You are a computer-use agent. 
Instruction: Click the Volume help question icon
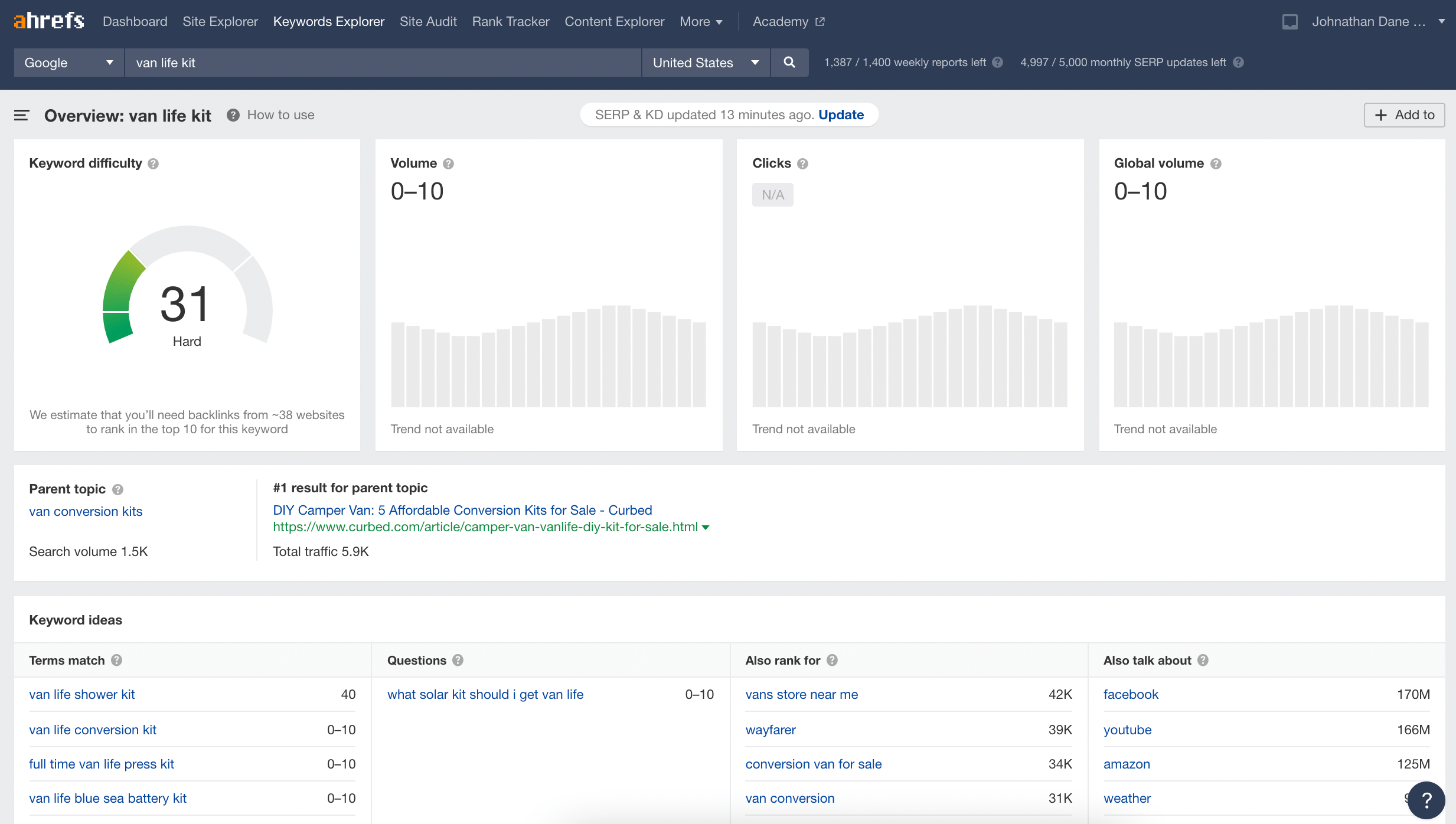(x=448, y=164)
